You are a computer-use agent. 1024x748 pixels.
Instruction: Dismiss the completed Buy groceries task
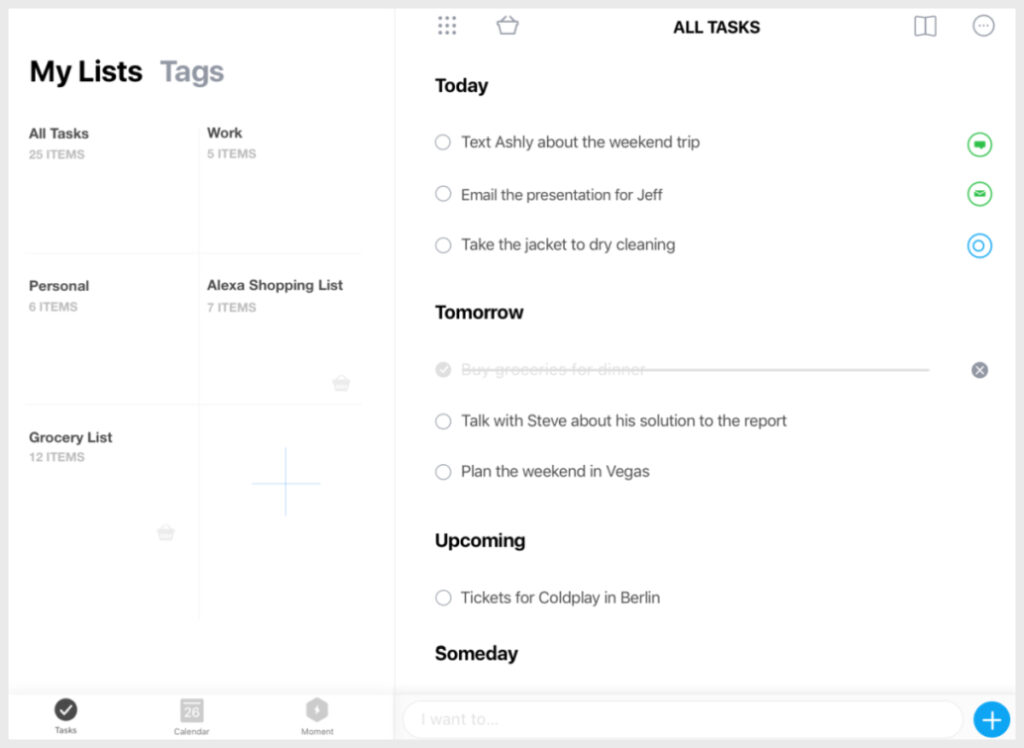pyautogui.click(x=979, y=370)
